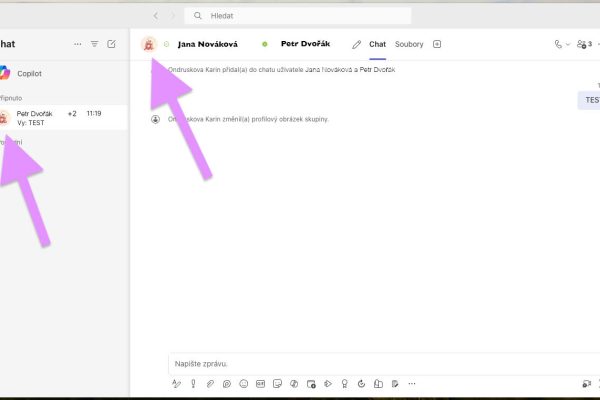Show more compose actions (…)

coord(412,383)
